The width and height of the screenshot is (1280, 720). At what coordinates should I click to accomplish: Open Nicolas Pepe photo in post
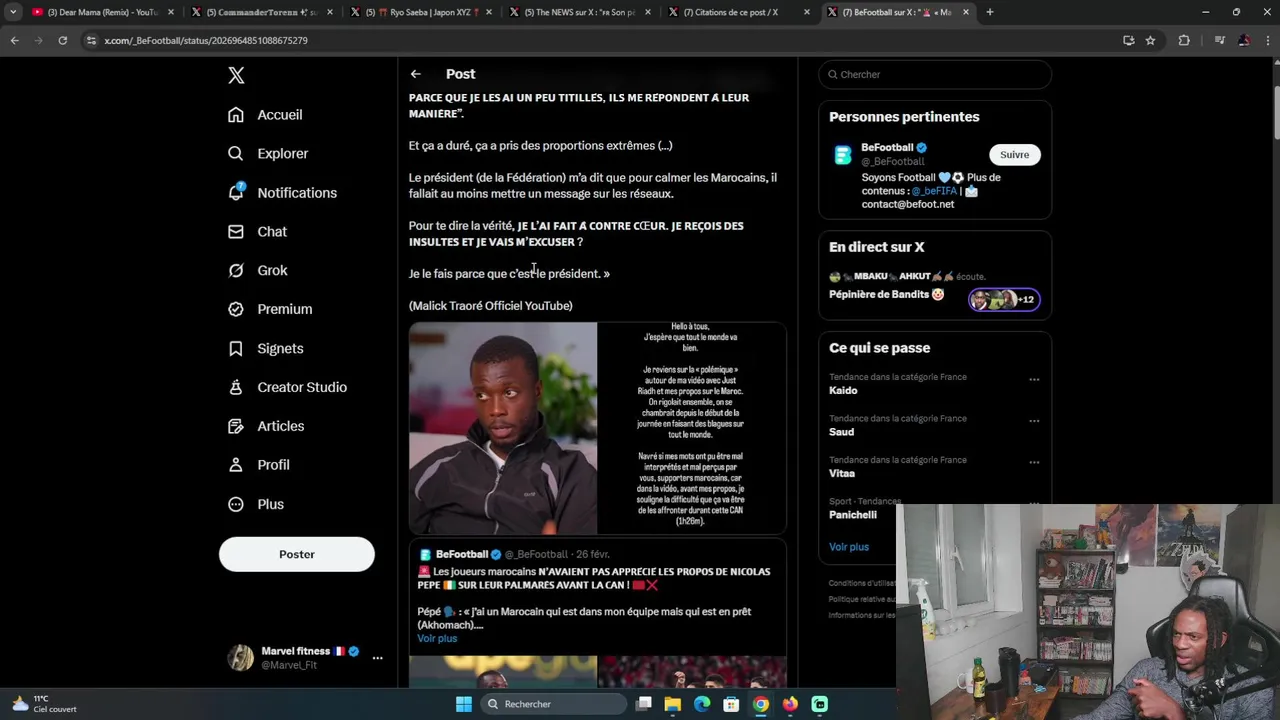coord(503,428)
